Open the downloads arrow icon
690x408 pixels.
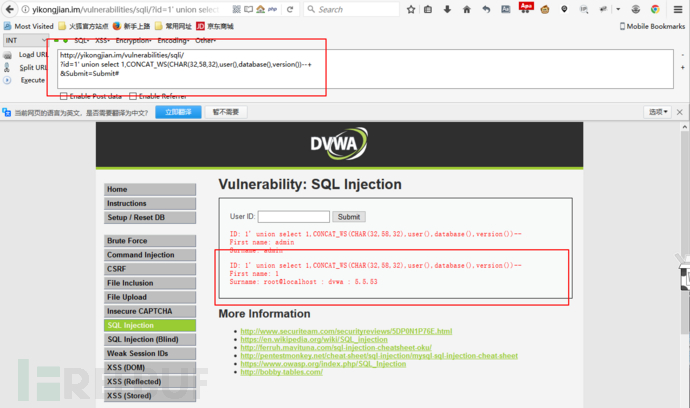448,9
